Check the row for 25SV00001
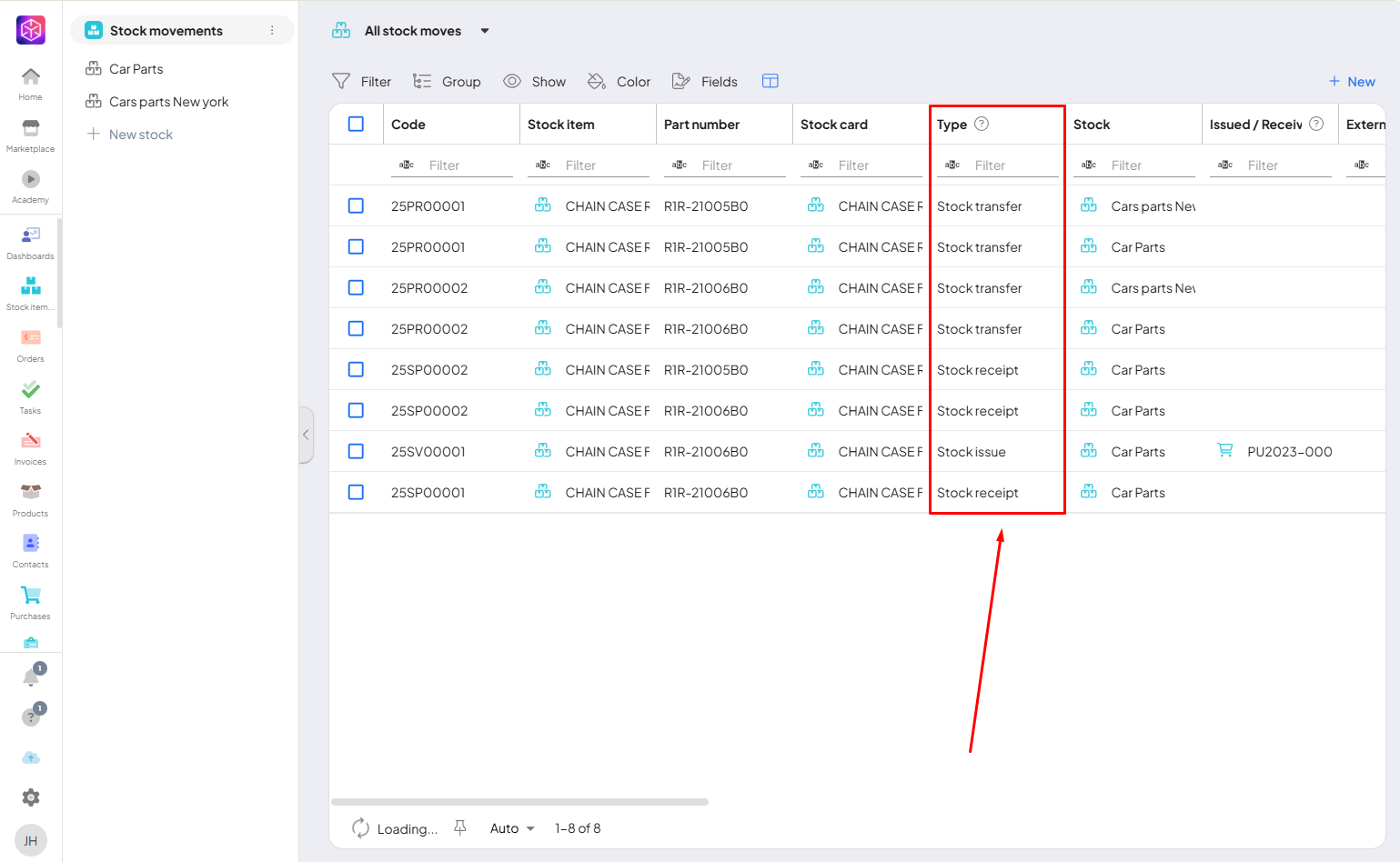The height and width of the screenshot is (862, 1400). coord(356,452)
